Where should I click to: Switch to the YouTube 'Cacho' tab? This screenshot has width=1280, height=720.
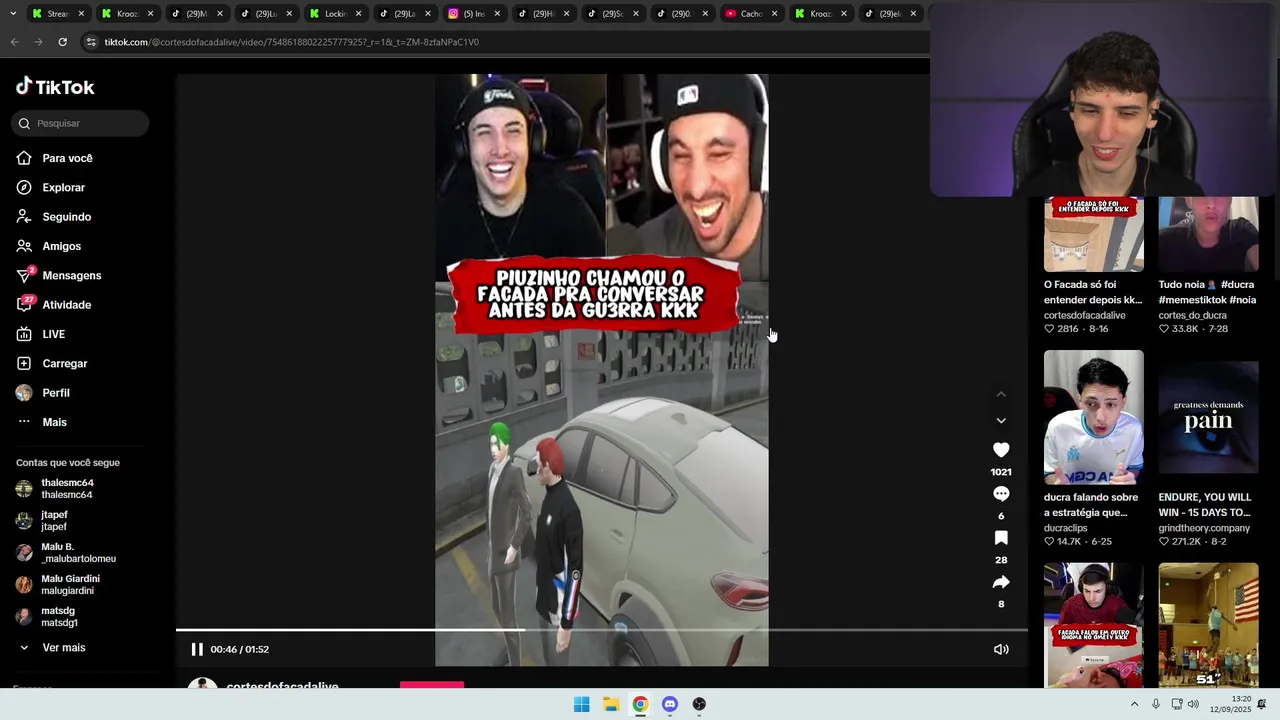point(751,14)
